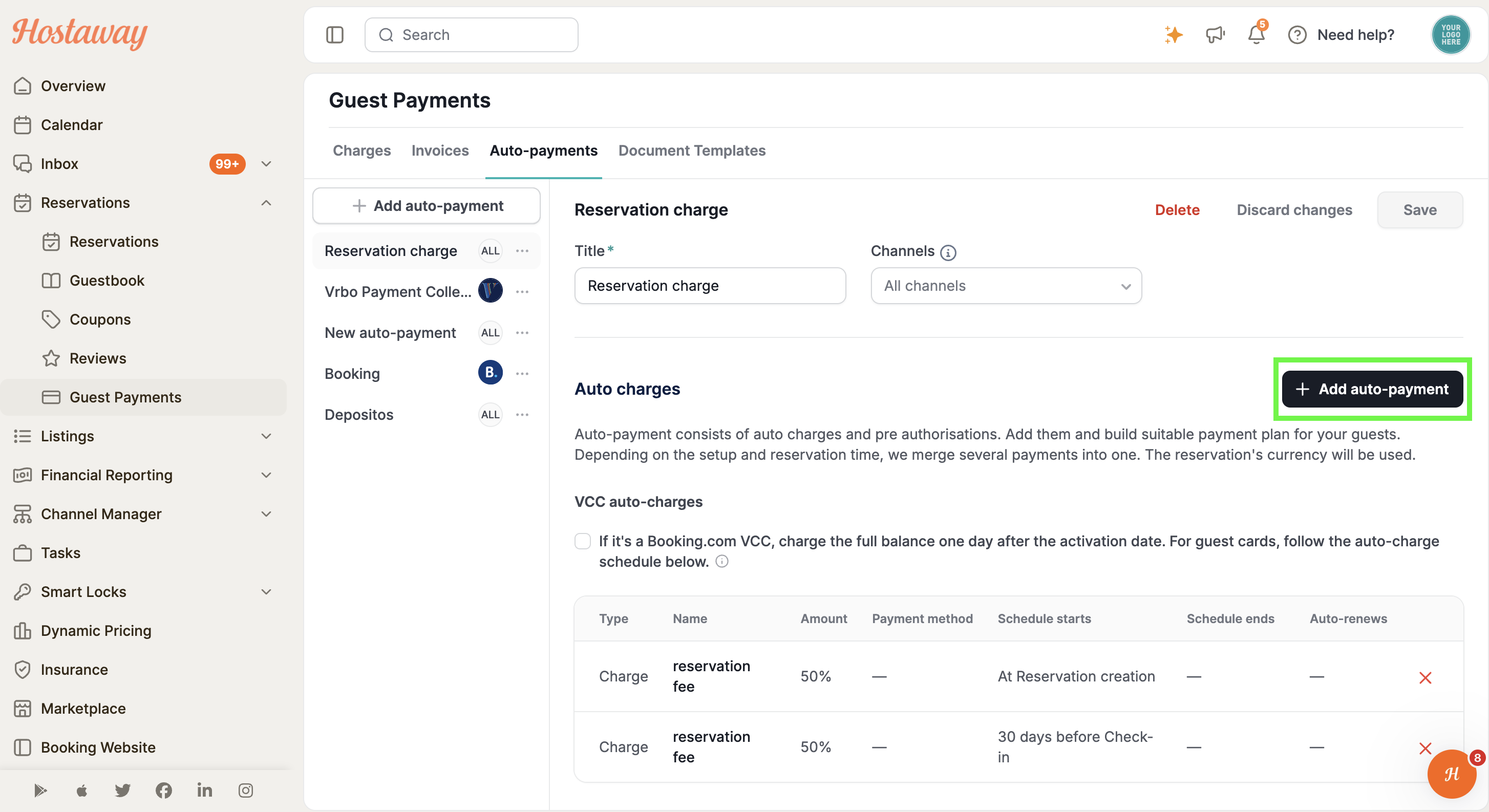This screenshot has width=1489, height=812.
Task: Enable the Booking.com VCC auto-charge checkbox
Action: coord(583,541)
